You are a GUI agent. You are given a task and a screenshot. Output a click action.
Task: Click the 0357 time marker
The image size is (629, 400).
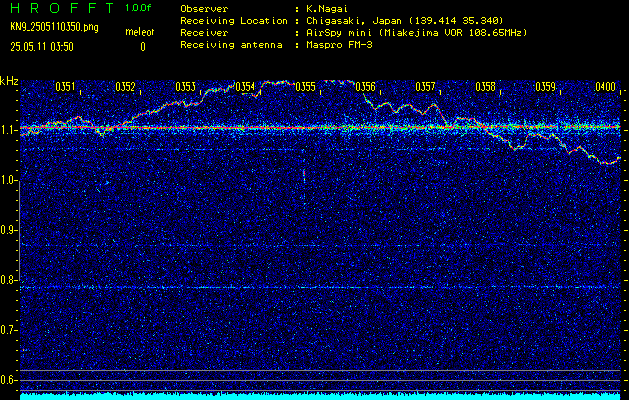point(425,87)
